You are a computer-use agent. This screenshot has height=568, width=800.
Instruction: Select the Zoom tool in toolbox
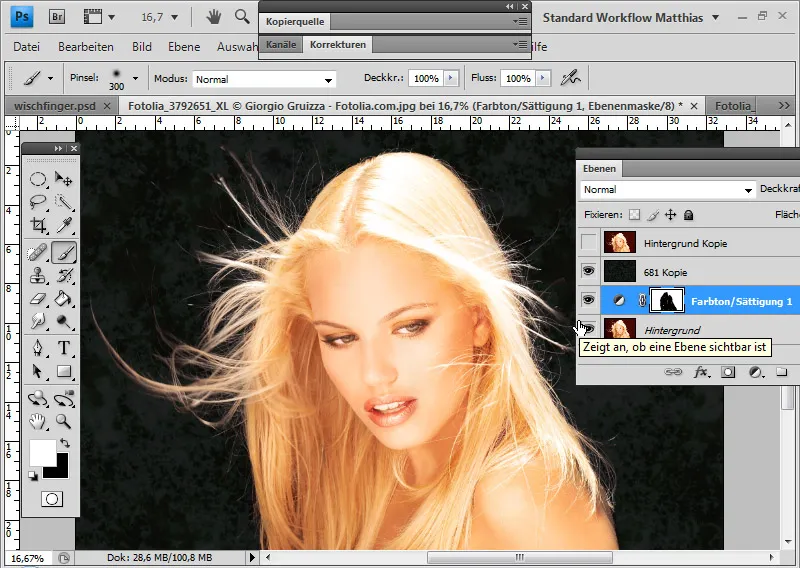coord(64,421)
